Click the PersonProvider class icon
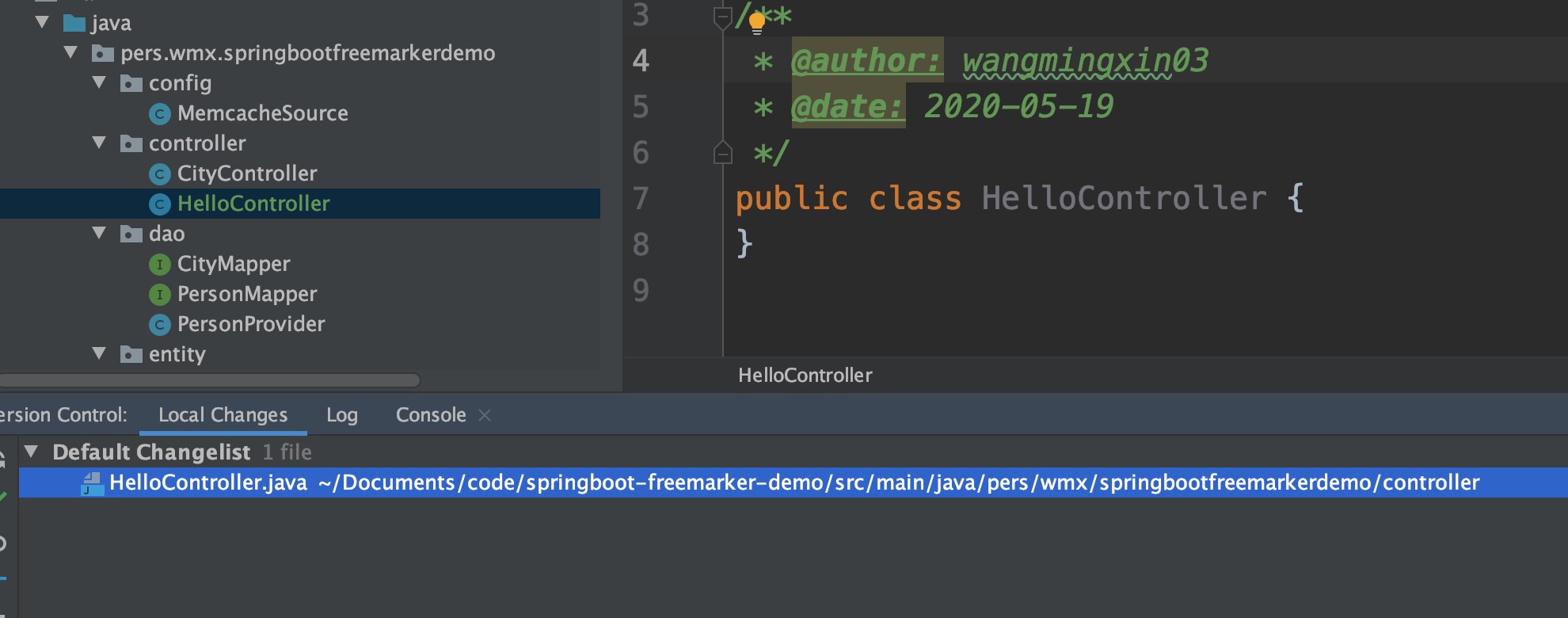 pos(159,325)
